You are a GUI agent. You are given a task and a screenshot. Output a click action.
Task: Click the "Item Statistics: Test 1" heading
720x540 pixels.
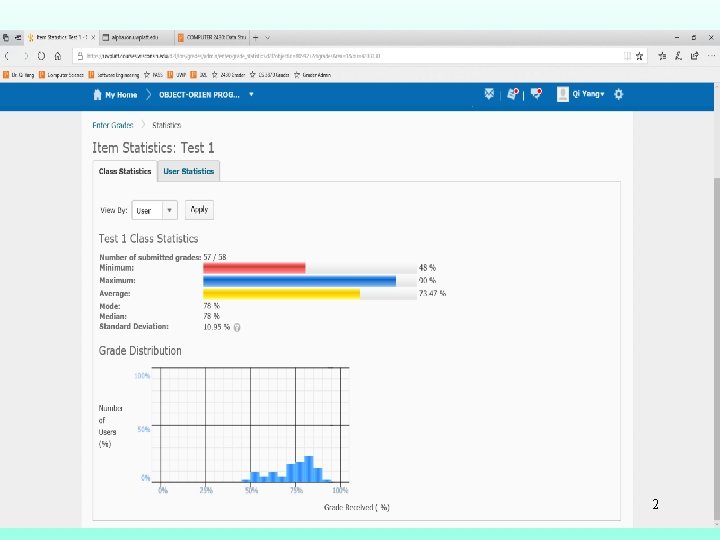[153, 148]
